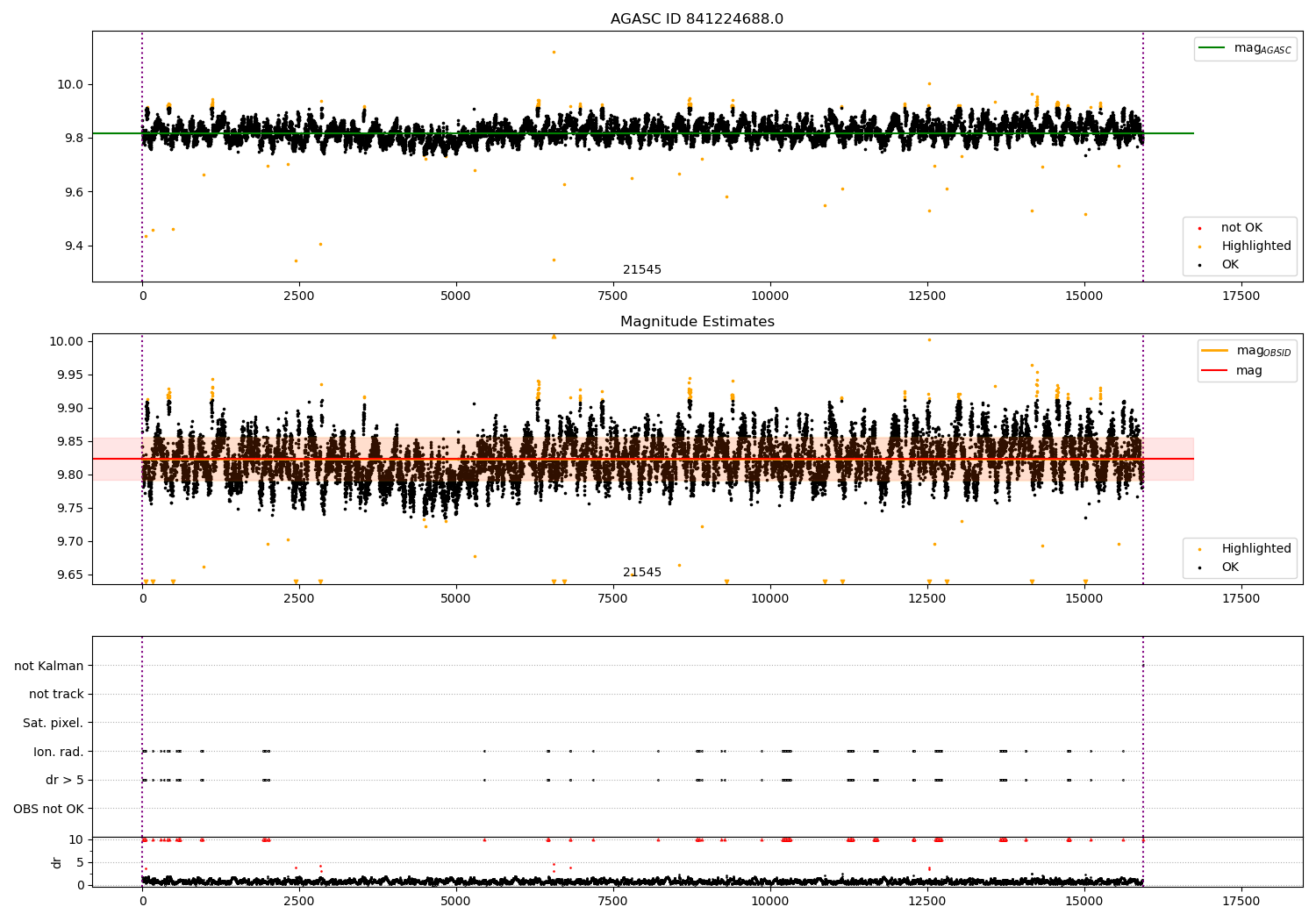Click the '9.4' y-axis tick label in top plot

(x=72, y=246)
